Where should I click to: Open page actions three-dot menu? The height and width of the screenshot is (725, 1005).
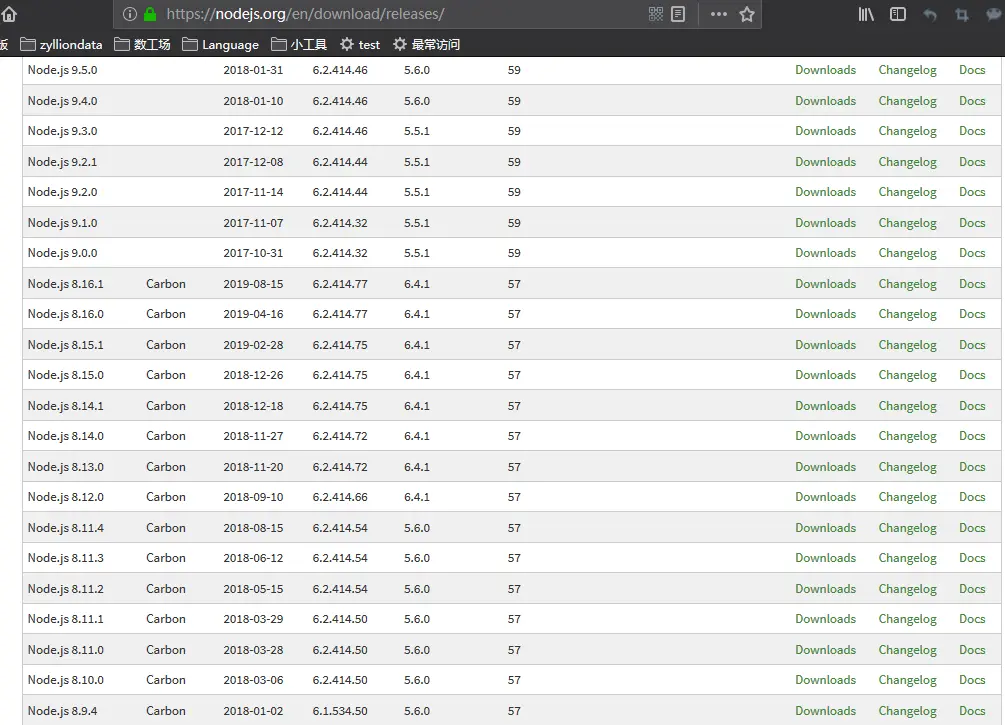coord(718,14)
